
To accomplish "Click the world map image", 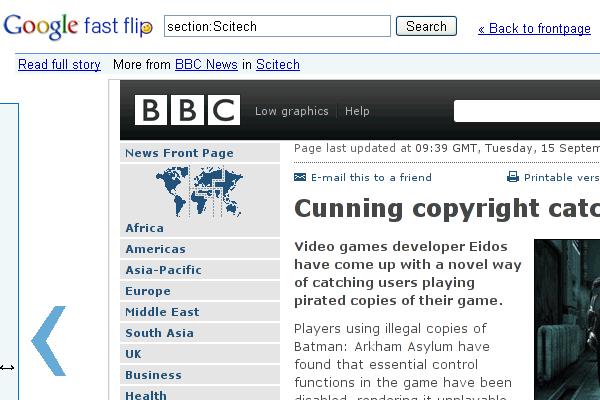I will 199,191.
